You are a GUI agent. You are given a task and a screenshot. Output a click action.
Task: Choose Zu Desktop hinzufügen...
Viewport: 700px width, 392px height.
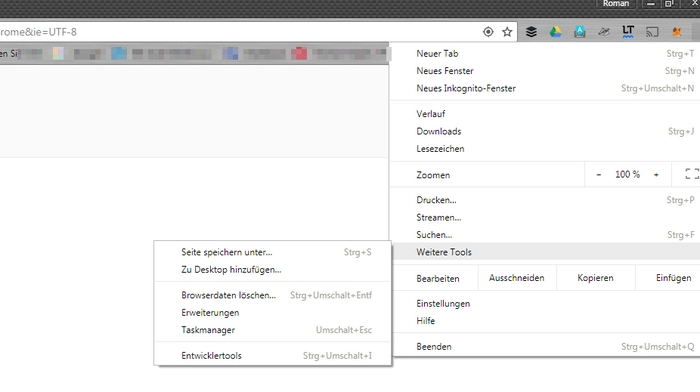[x=272, y=270]
